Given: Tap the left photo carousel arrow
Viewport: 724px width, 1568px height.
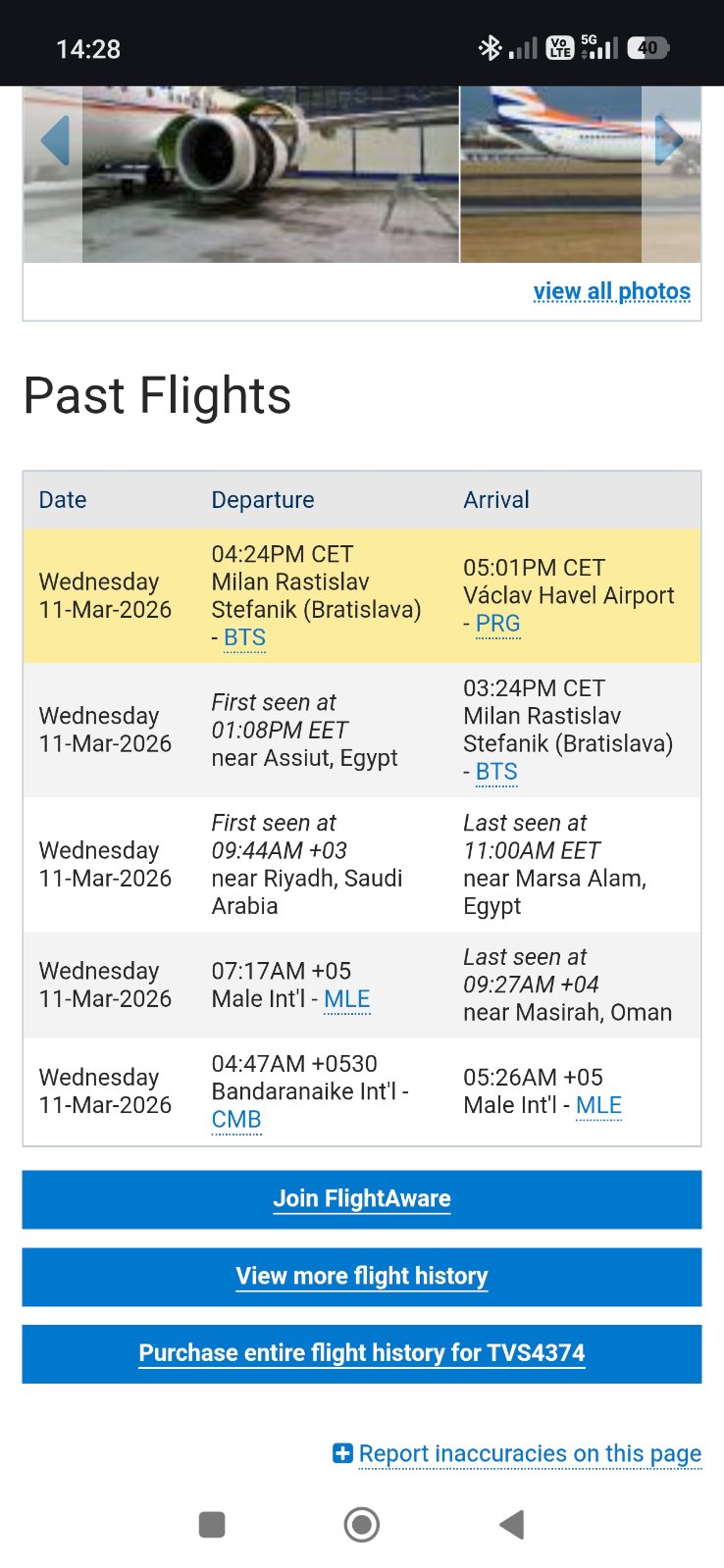Looking at the screenshot, I should (x=55, y=141).
